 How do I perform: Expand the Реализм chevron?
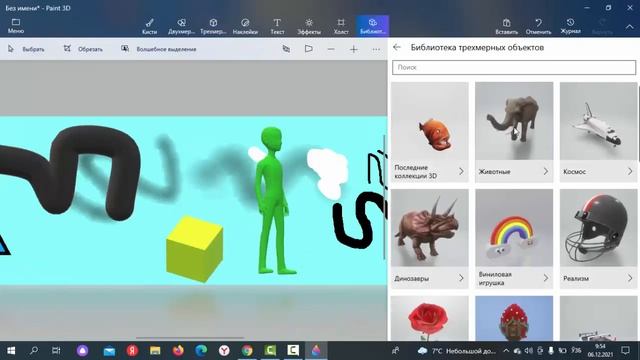630,278
